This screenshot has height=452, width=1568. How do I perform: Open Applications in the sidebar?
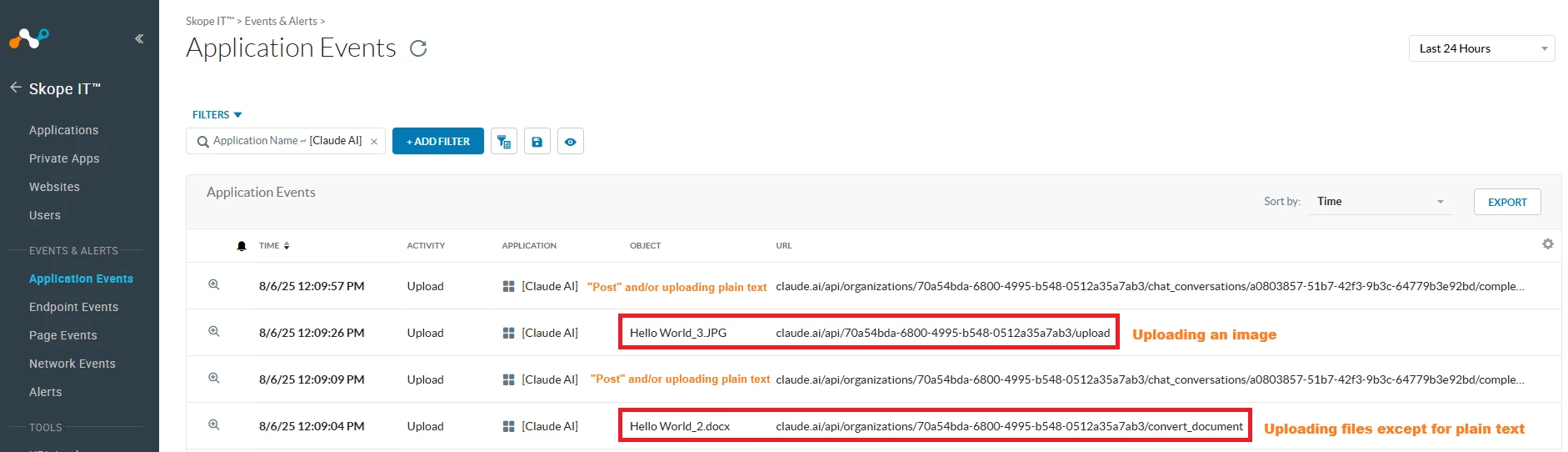coord(63,130)
